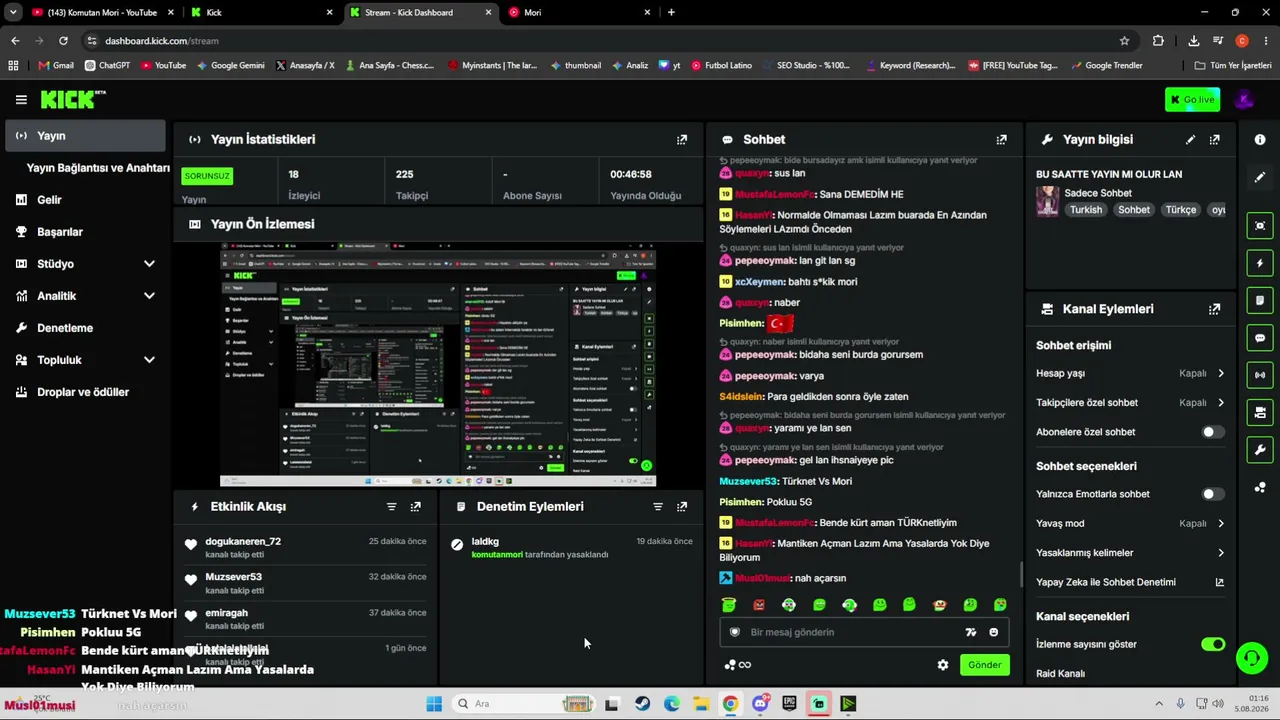Toggle the stream preview widget icon in right sidebar
Viewport: 1280px width, 720px height.
pyautogui.click(x=1260, y=225)
